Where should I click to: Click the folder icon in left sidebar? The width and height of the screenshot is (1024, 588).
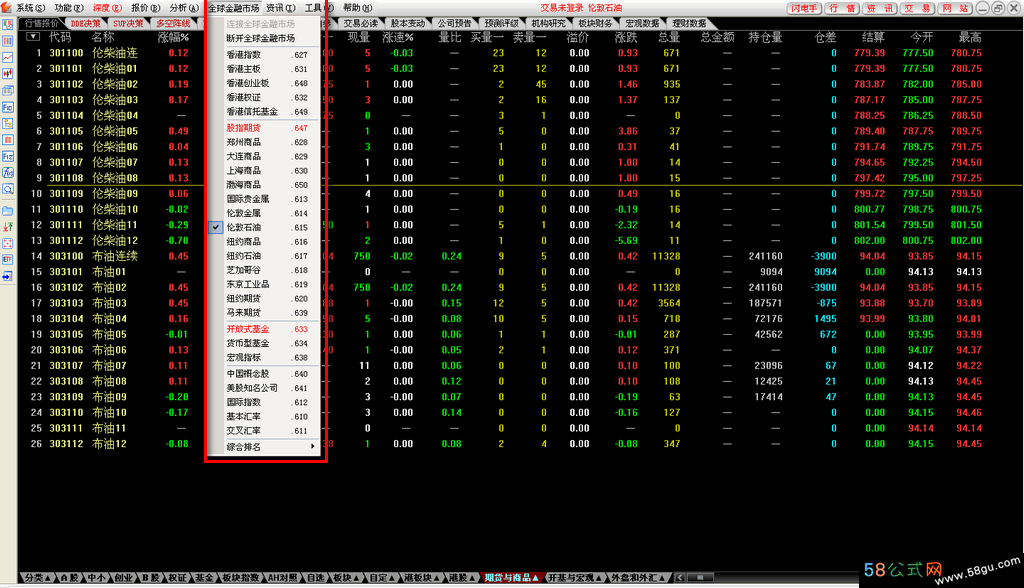pyautogui.click(x=8, y=211)
